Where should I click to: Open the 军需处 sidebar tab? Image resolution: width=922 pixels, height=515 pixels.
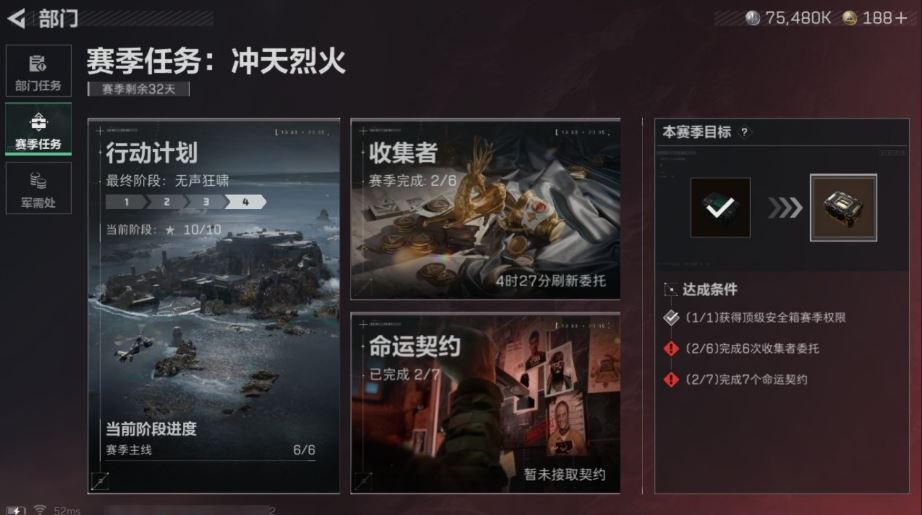click(38, 188)
